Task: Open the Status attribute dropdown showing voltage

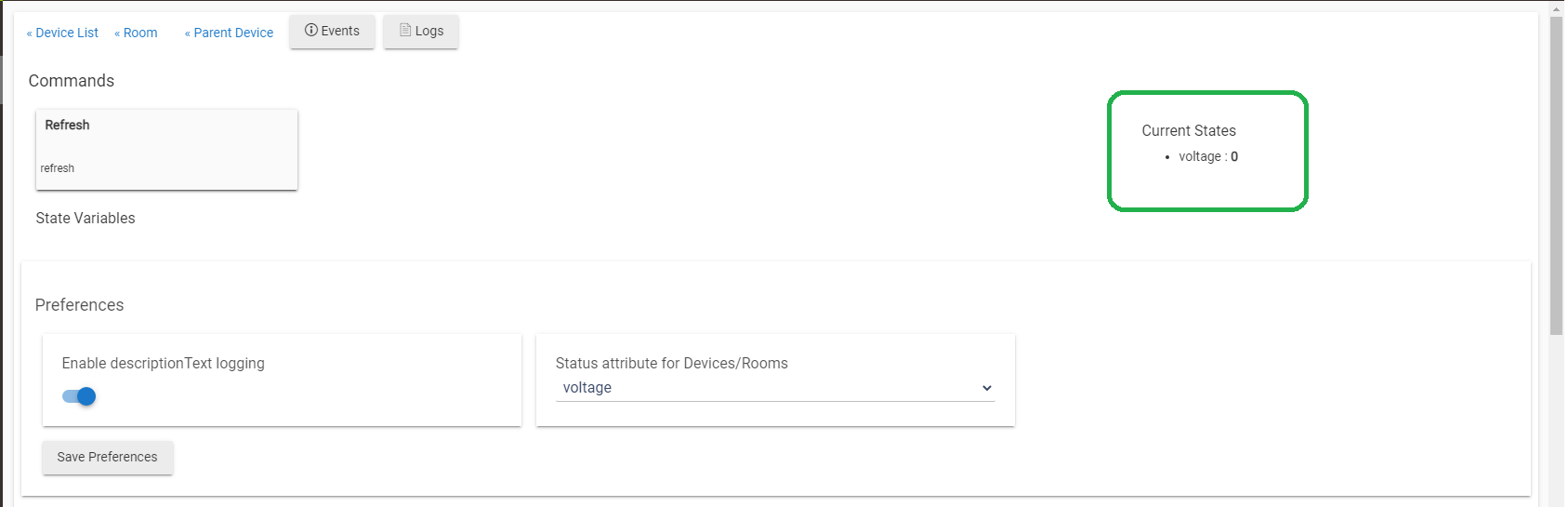Action: click(775, 388)
